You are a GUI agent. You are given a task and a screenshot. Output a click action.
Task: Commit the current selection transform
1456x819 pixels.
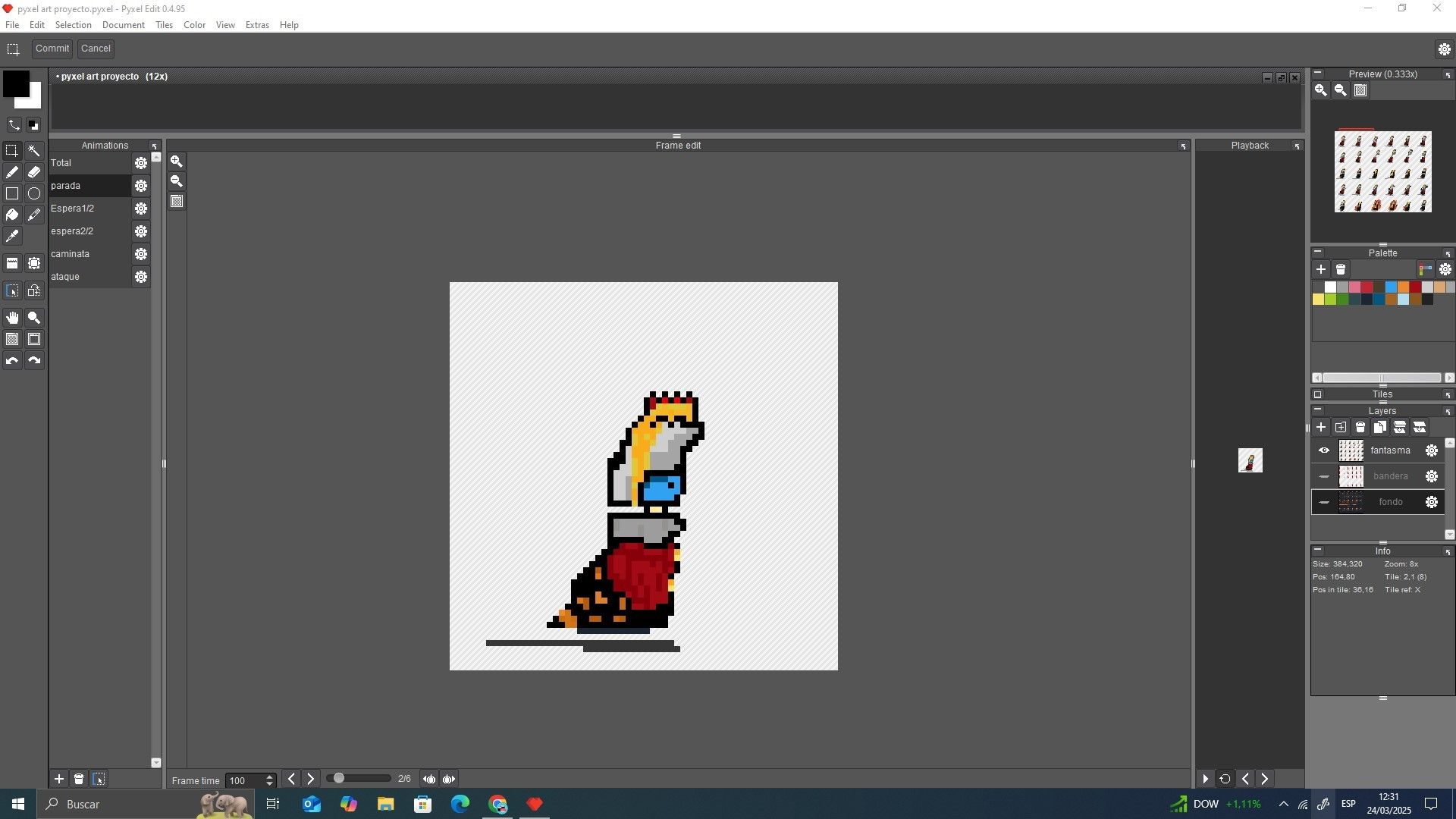point(52,49)
